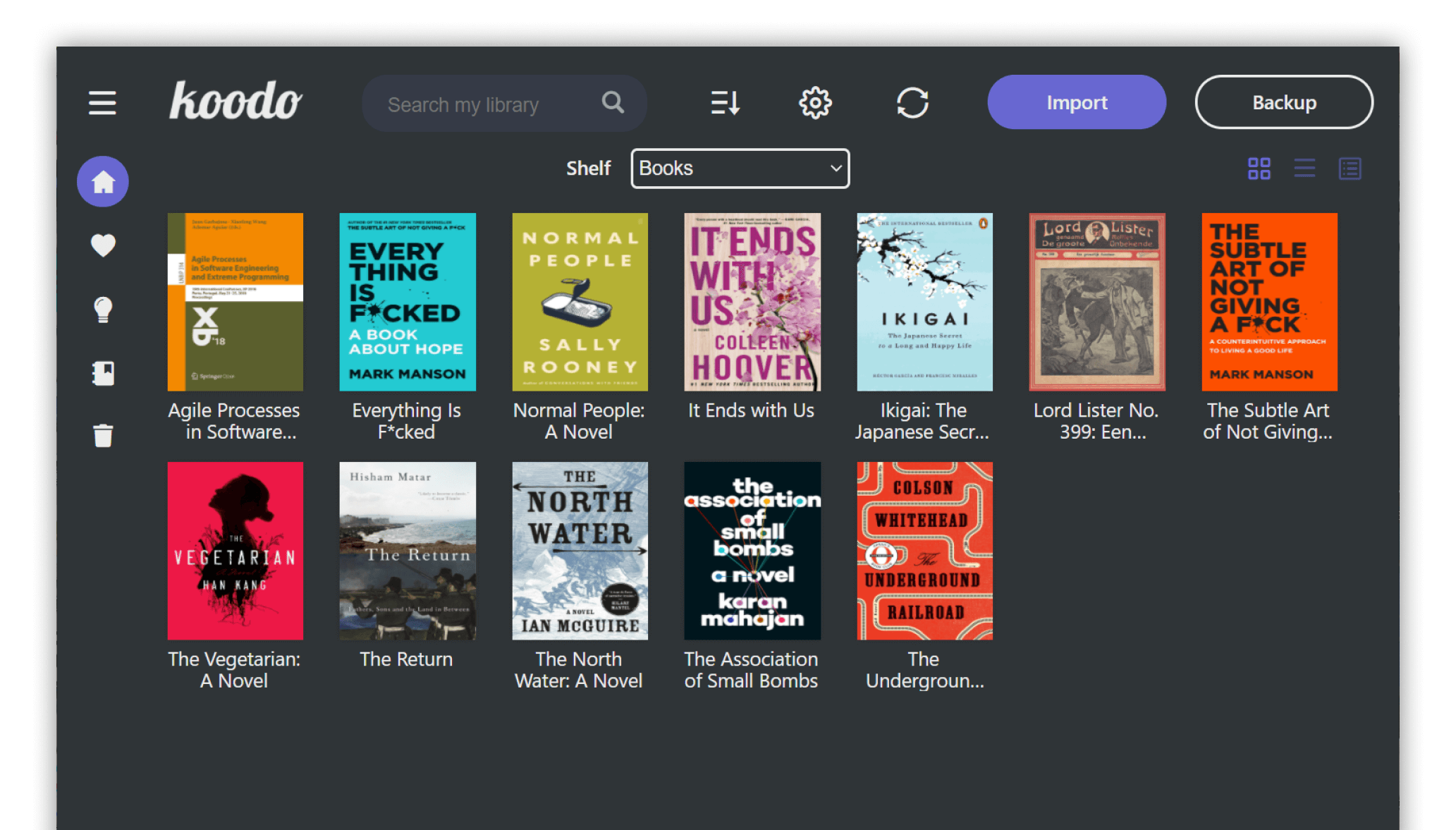Viewport: 1456px width, 830px height.
Task: Open The Vegetarian book cover
Action: tap(235, 551)
